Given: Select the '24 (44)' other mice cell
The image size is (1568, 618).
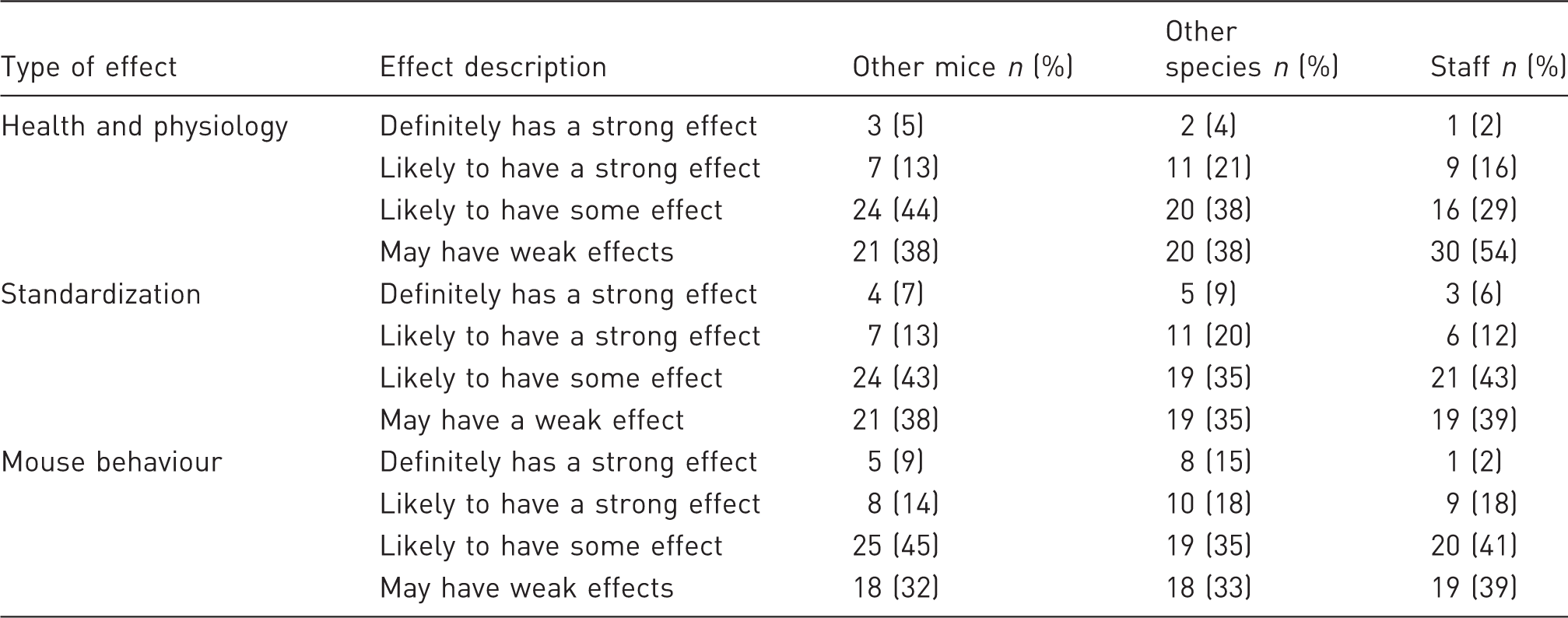Looking at the screenshot, I should coord(896,210).
